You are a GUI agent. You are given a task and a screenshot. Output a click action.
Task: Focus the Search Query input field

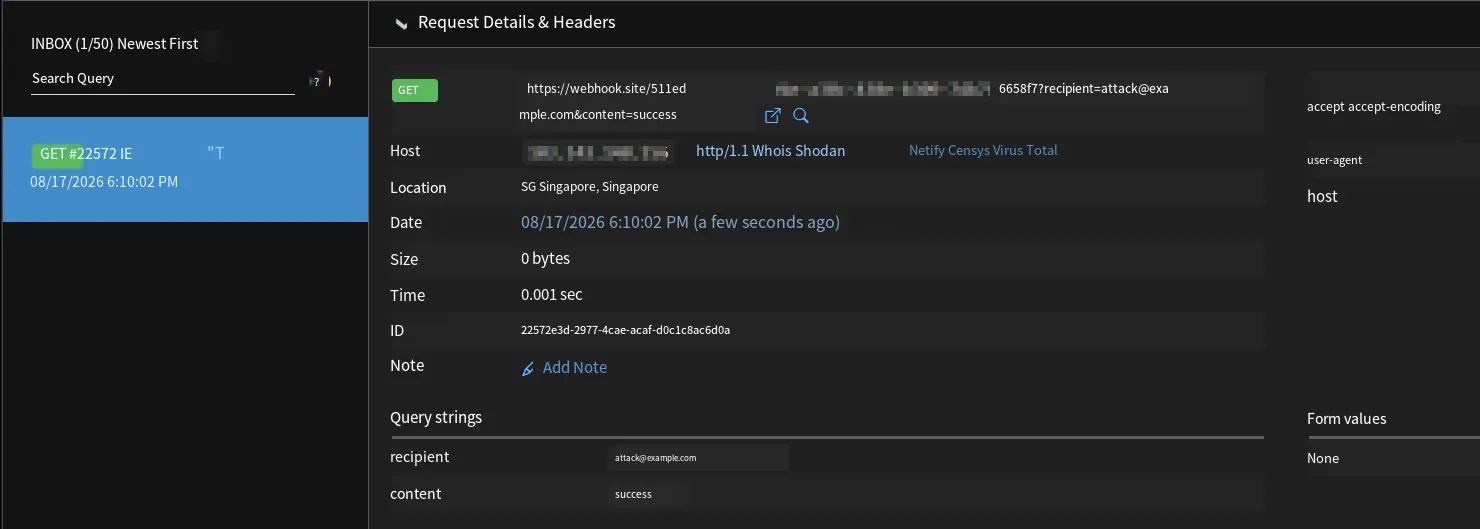(163, 79)
